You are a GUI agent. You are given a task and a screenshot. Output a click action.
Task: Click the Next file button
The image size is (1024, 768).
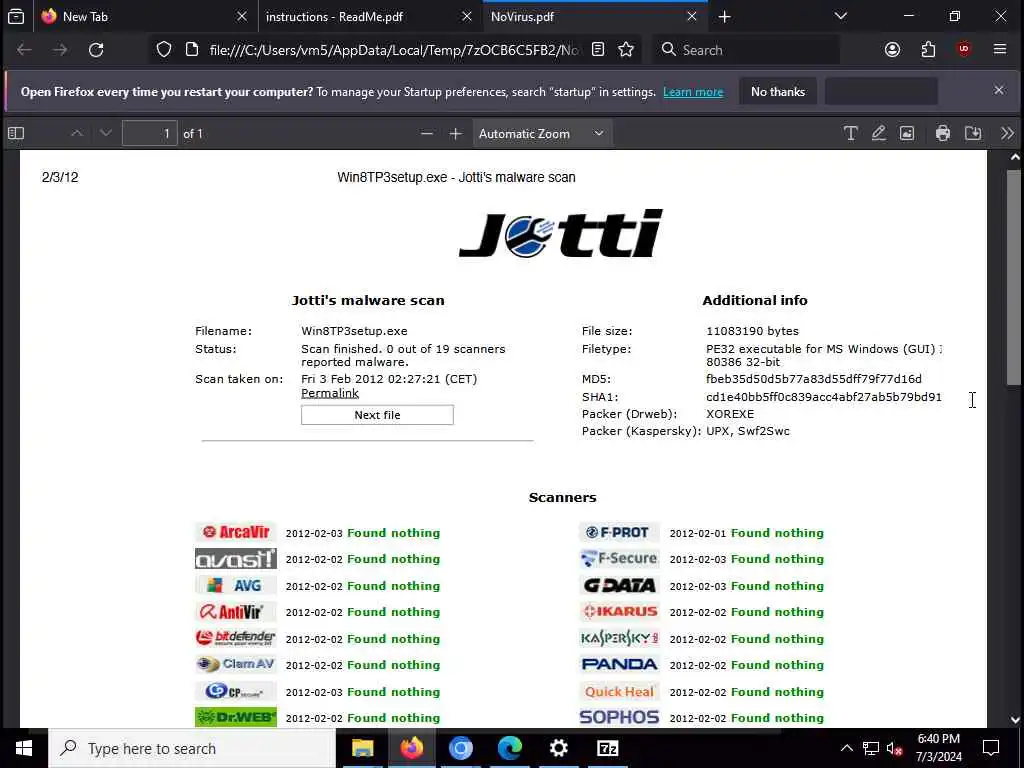[377, 415]
